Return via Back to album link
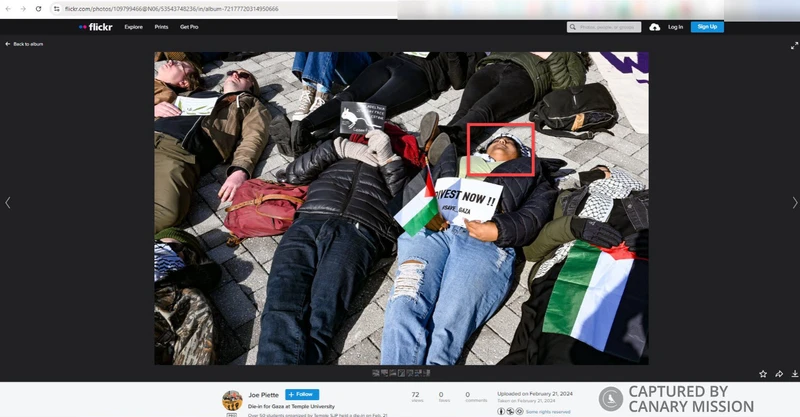 (x=24, y=44)
